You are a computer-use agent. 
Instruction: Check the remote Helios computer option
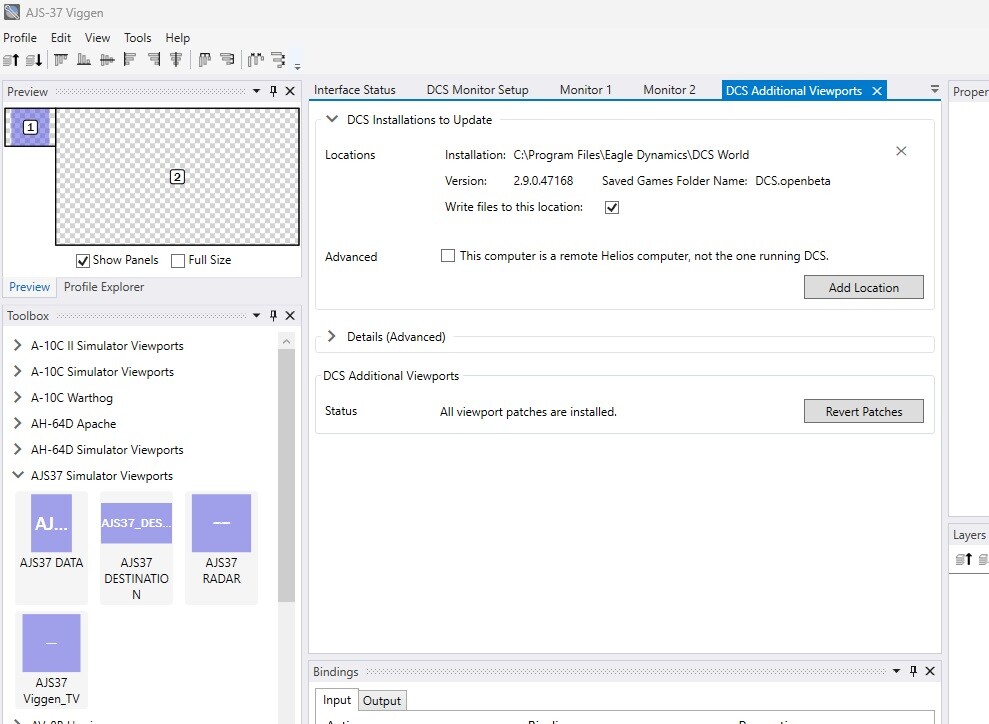click(448, 255)
